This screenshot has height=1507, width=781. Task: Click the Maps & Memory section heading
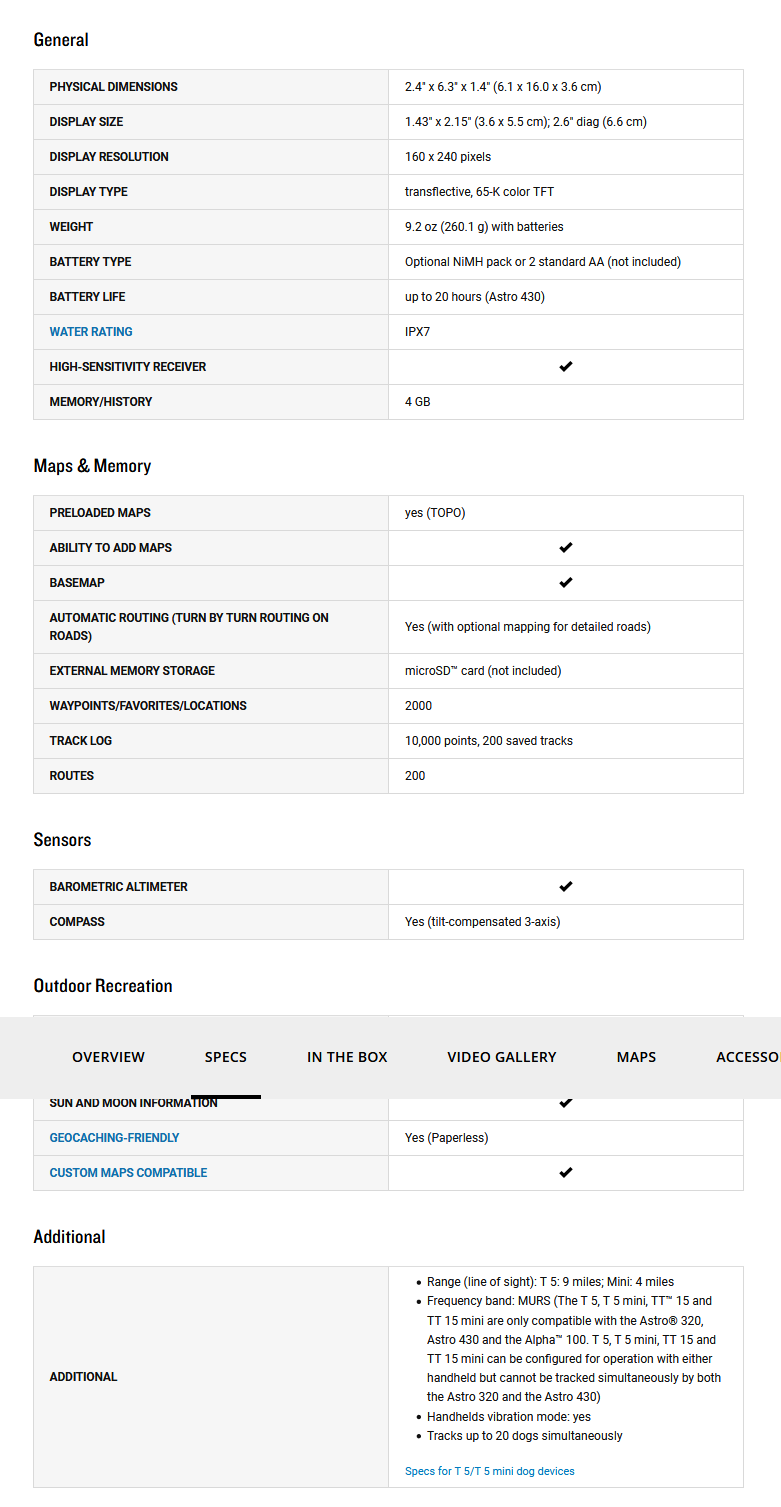click(x=92, y=466)
